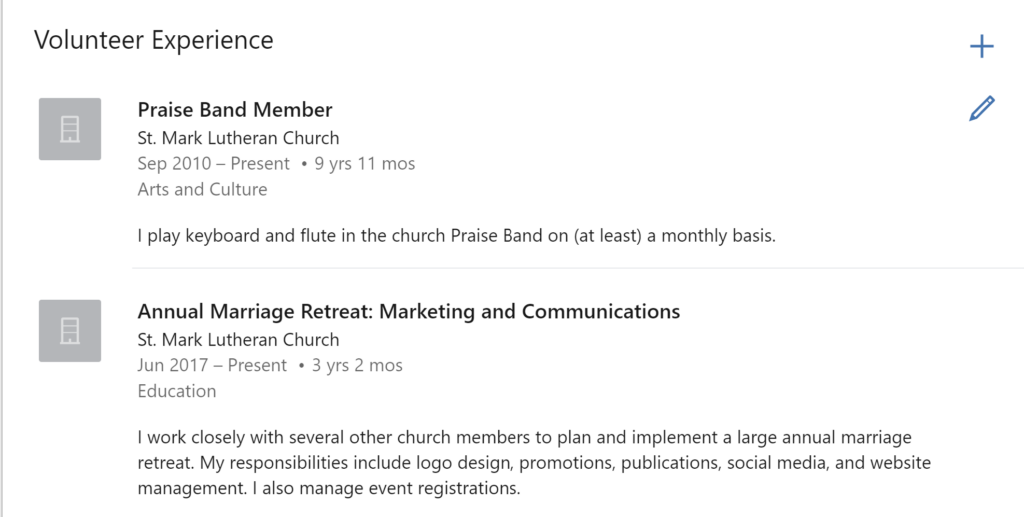The image size is (1024, 517).
Task: Click the Volunteer Experience section heading
Action: coord(153,40)
